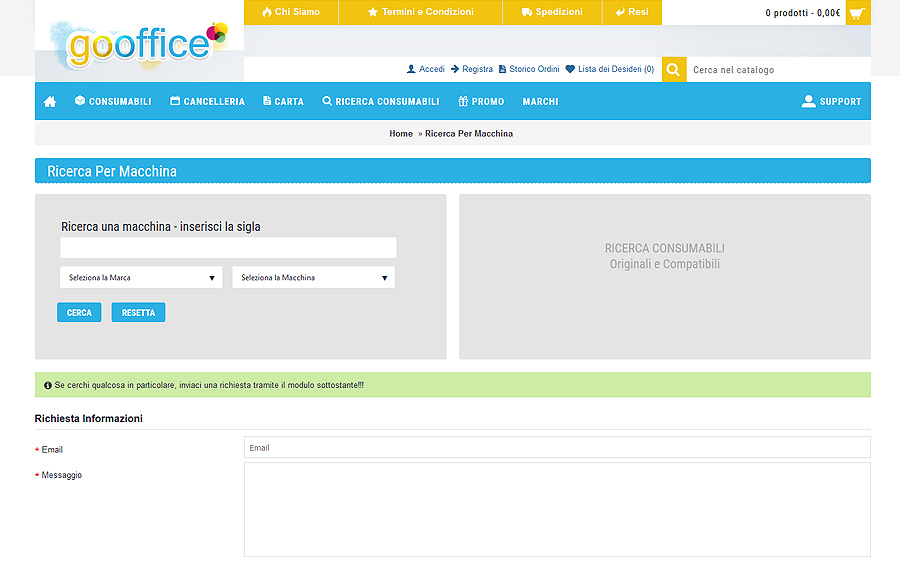Click the gift icon beside Promo
900x563 pixels.
click(463, 101)
